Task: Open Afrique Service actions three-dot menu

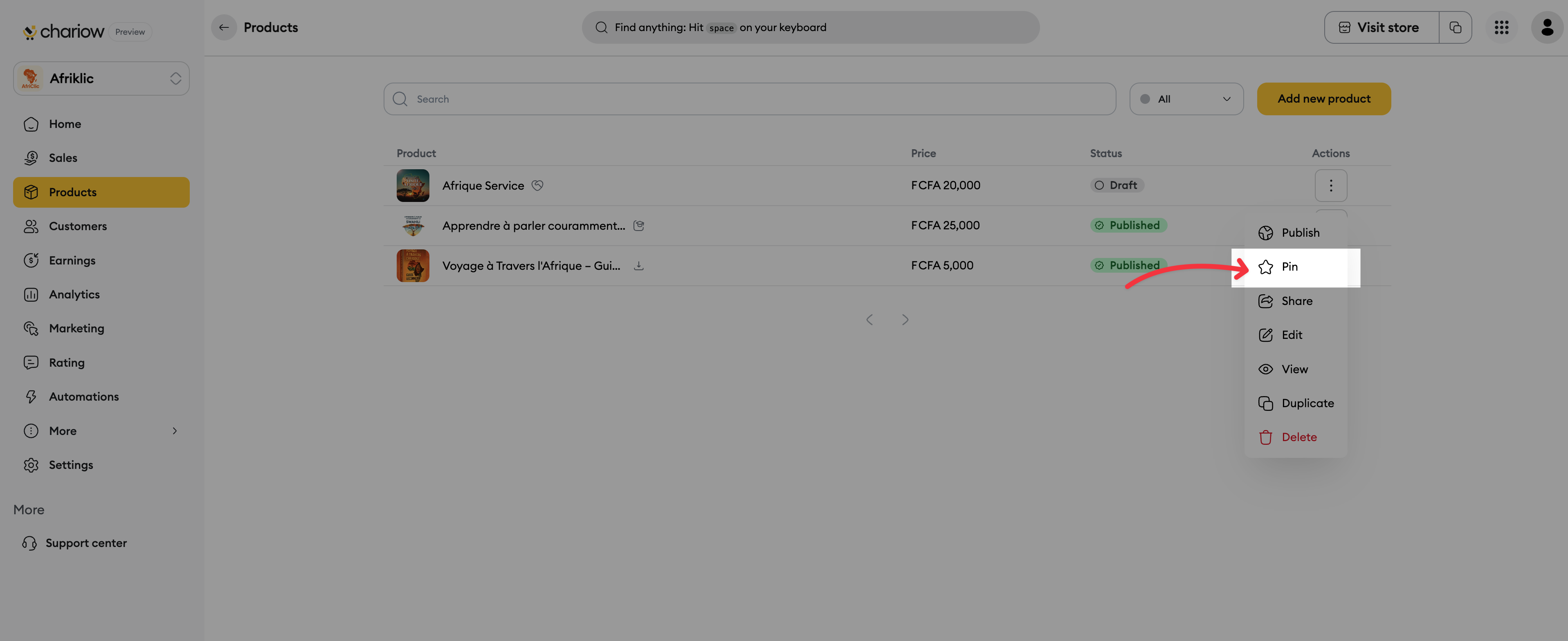Action: (1331, 186)
